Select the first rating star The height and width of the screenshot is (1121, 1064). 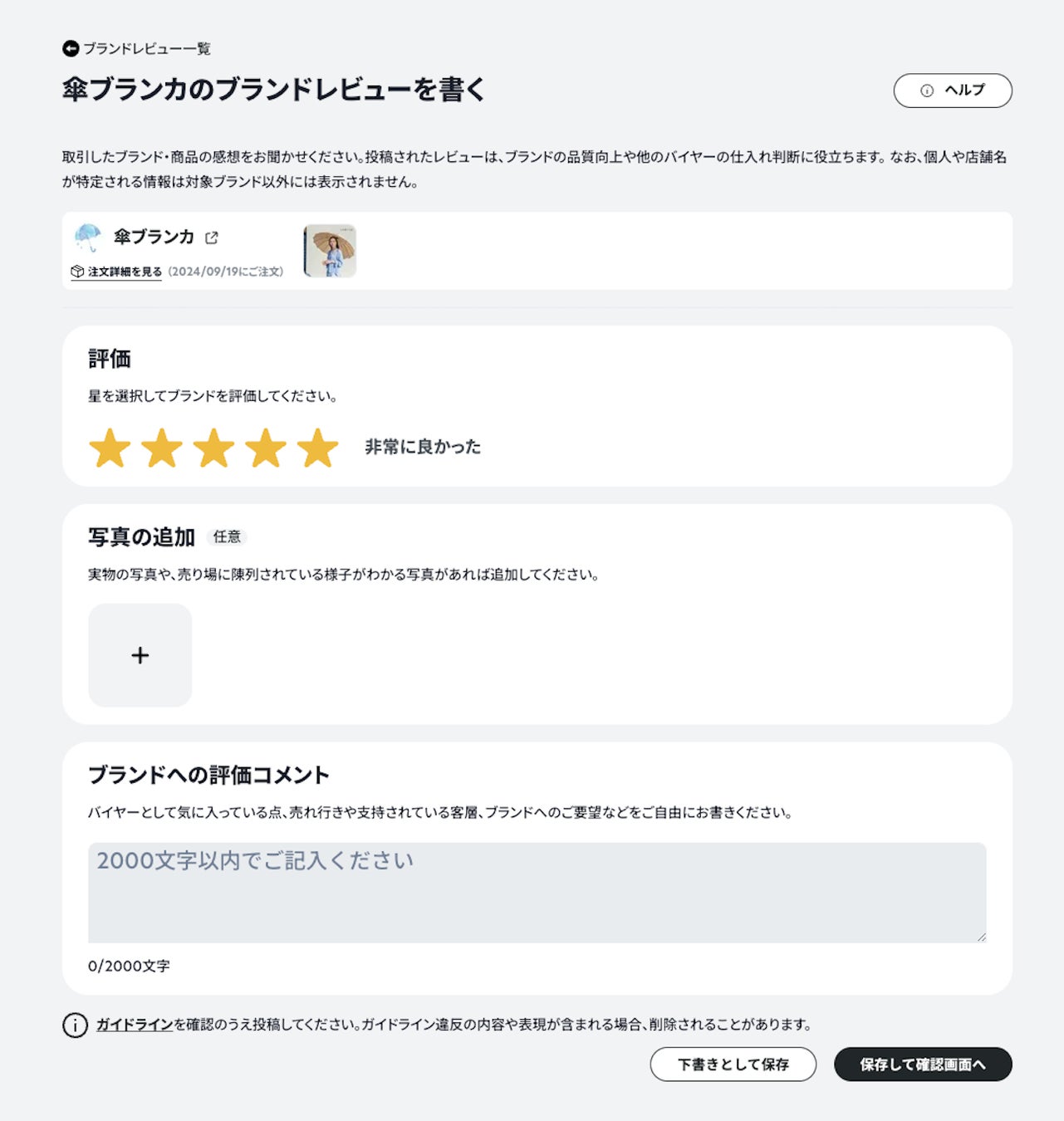tap(110, 448)
